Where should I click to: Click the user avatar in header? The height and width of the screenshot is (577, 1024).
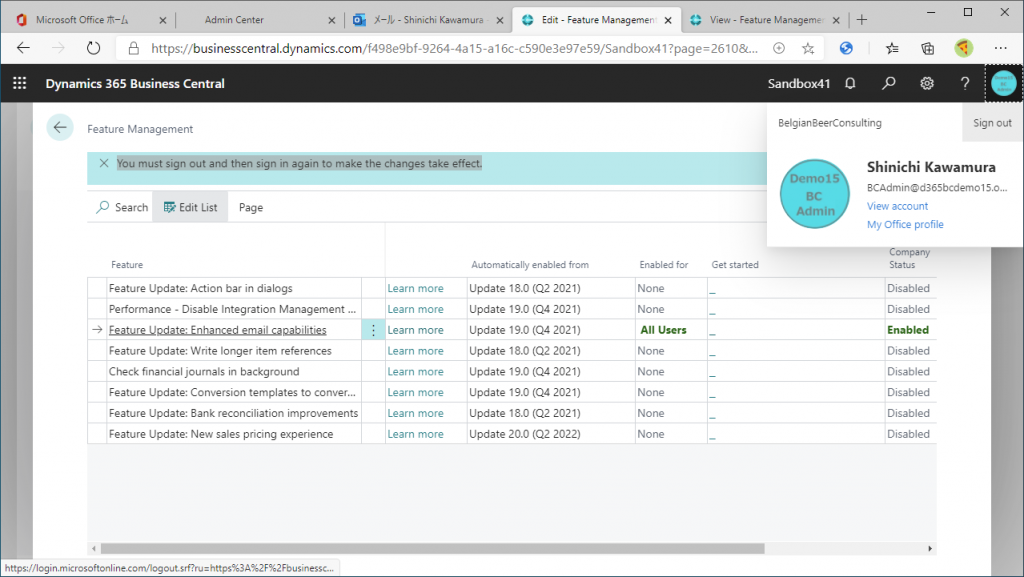(x=1004, y=84)
